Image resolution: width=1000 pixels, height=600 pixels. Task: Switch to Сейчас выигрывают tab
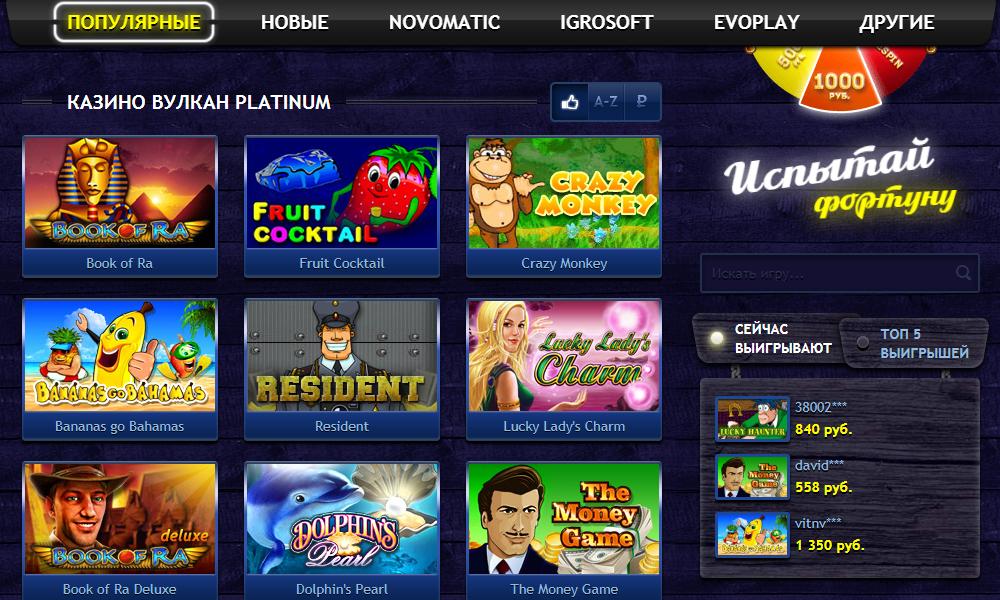click(768, 339)
